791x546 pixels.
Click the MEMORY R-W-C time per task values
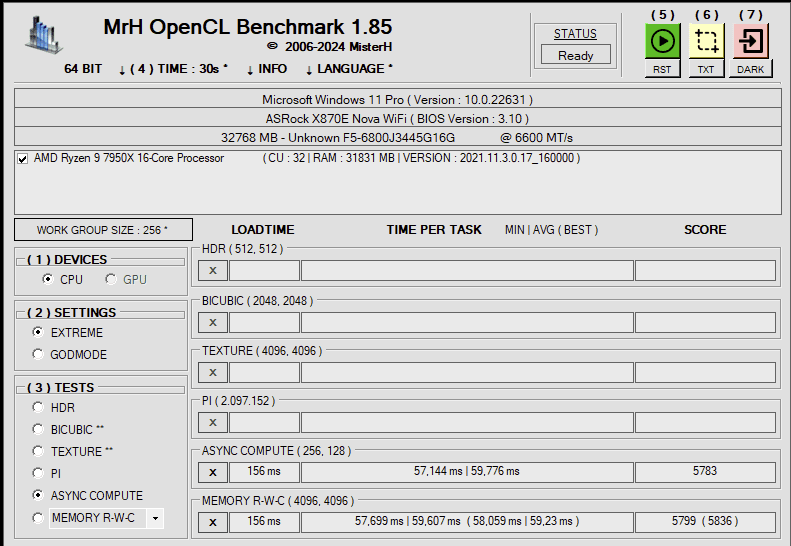(x=467, y=522)
